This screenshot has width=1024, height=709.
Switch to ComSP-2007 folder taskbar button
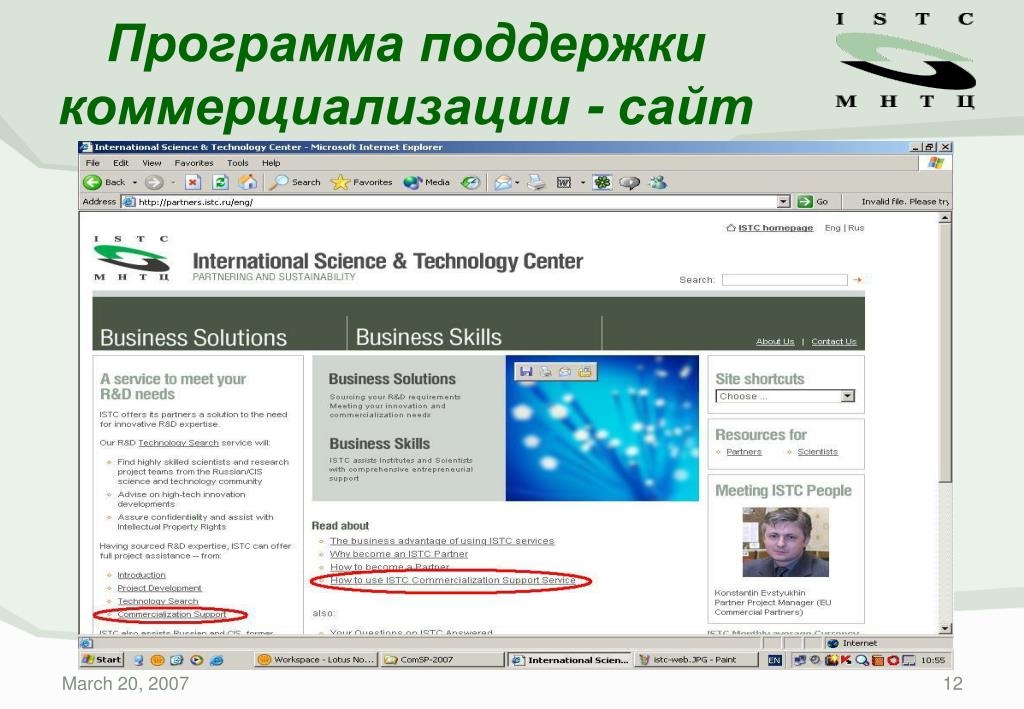[x=443, y=659]
